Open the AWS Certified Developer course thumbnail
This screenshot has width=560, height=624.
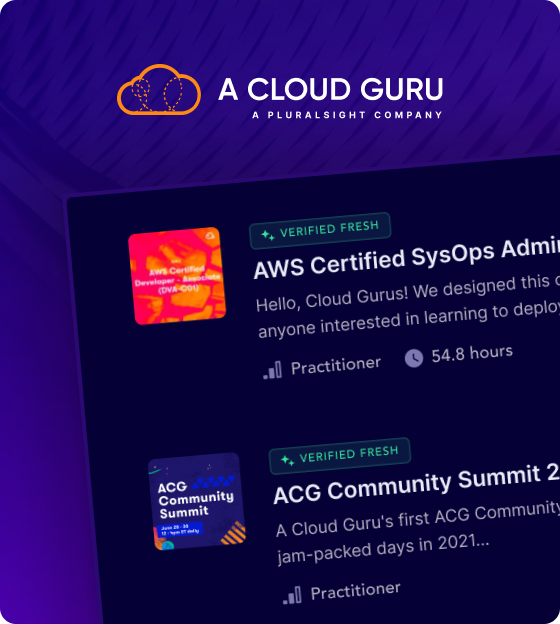pos(177,276)
